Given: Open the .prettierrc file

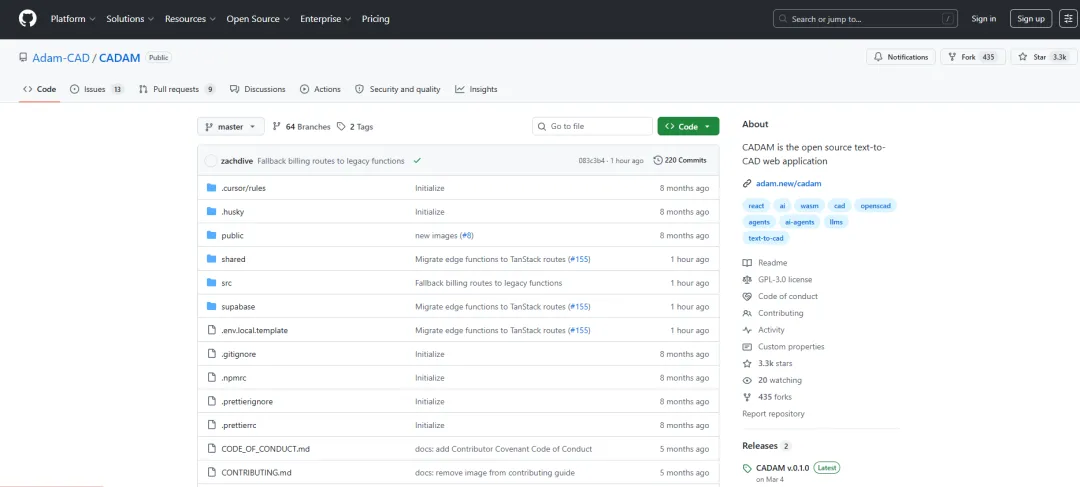Looking at the screenshot, I should (x=239, y=425).
